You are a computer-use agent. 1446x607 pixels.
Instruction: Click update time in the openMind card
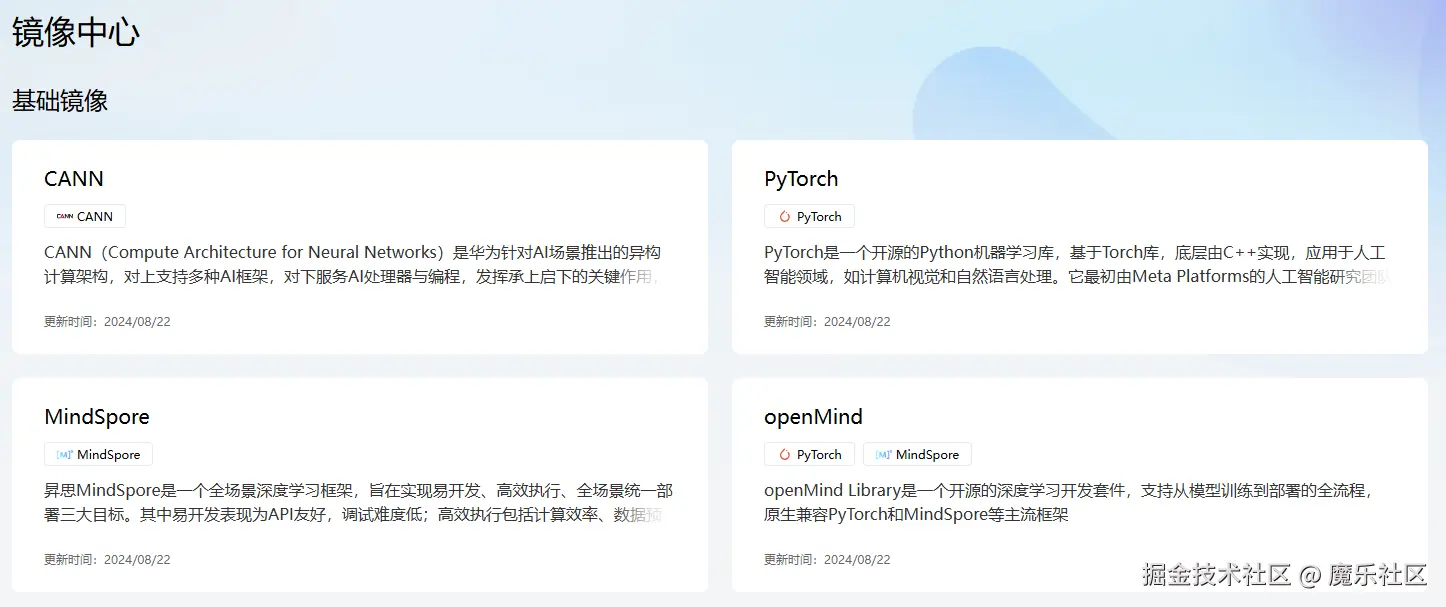827,560
